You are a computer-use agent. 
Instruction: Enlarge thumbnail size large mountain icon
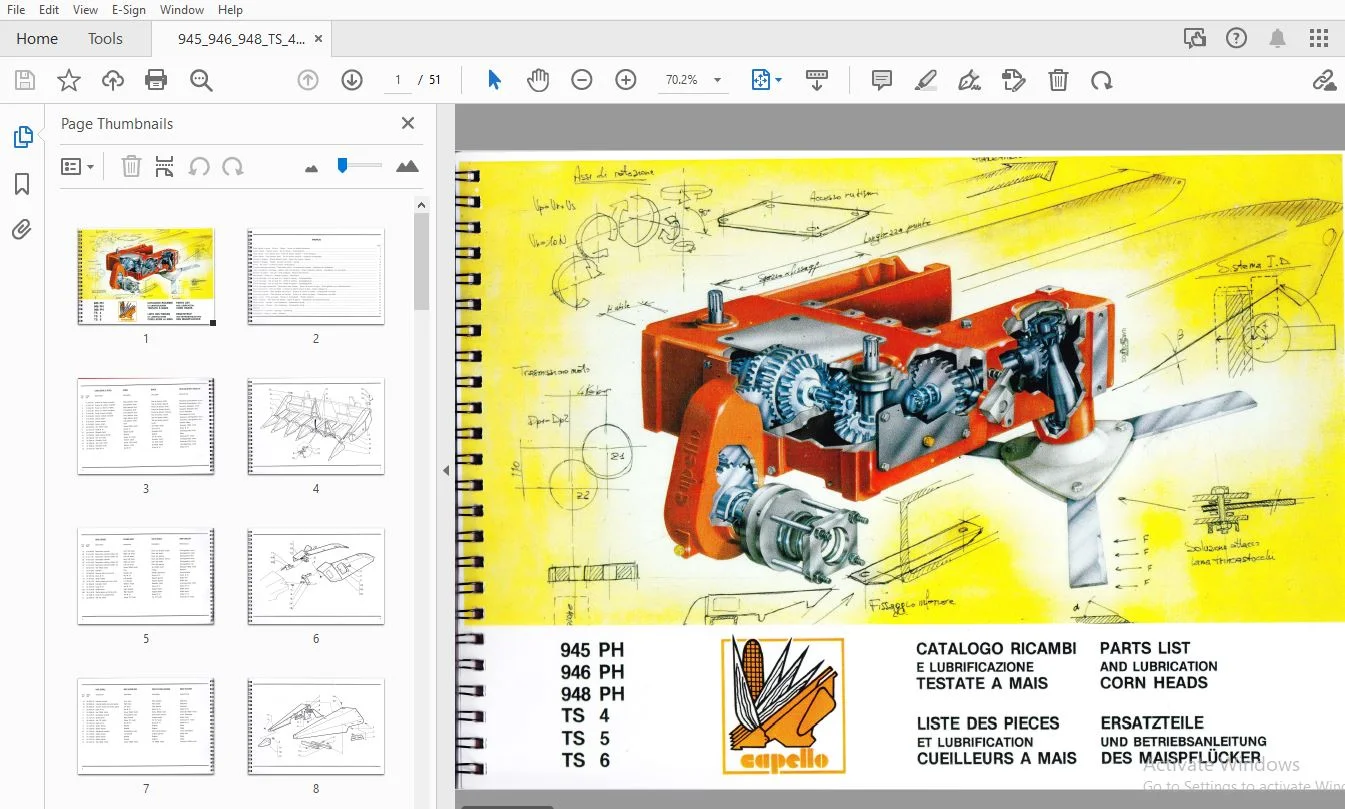(407, 166)
